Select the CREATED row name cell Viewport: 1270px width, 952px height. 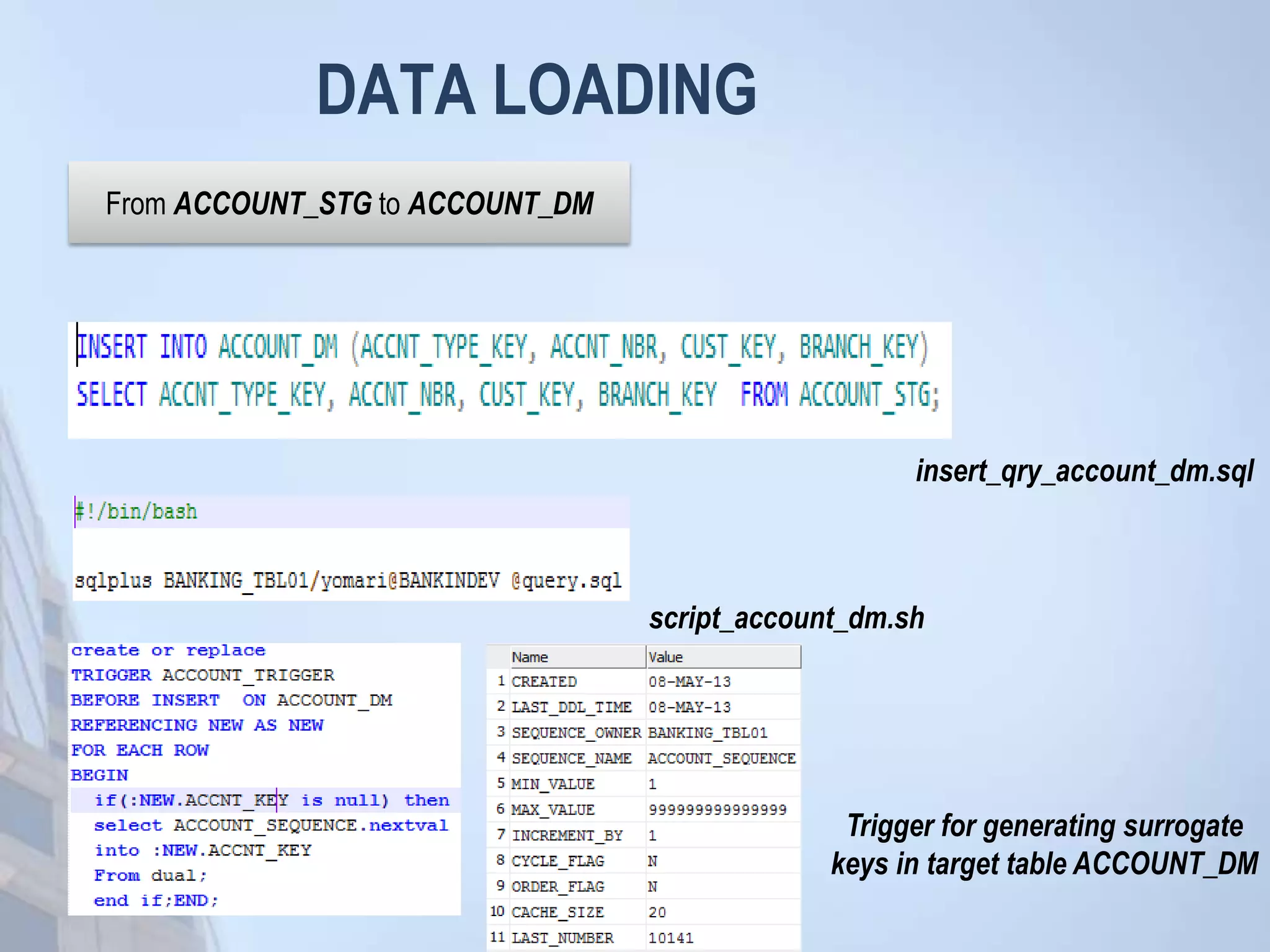(x=577, y=682)
